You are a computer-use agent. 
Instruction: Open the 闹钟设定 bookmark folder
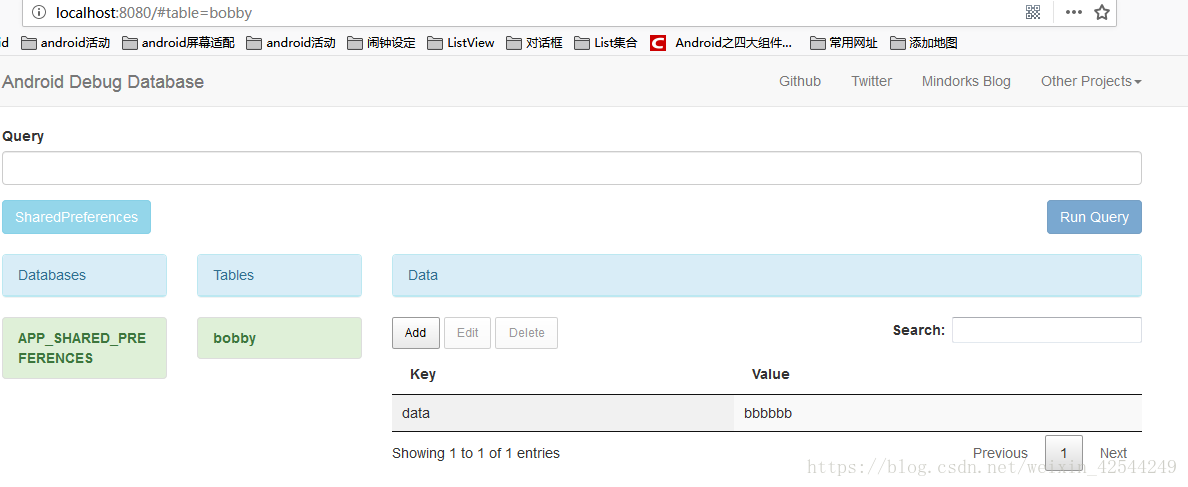tap(382, 43)
